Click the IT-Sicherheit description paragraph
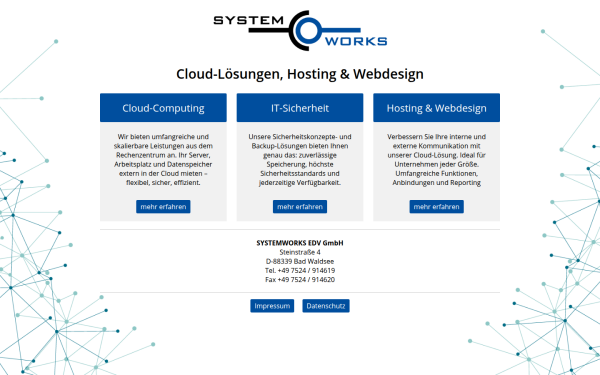The height and width of the screenshot is (375, 600). click(300, 160)
